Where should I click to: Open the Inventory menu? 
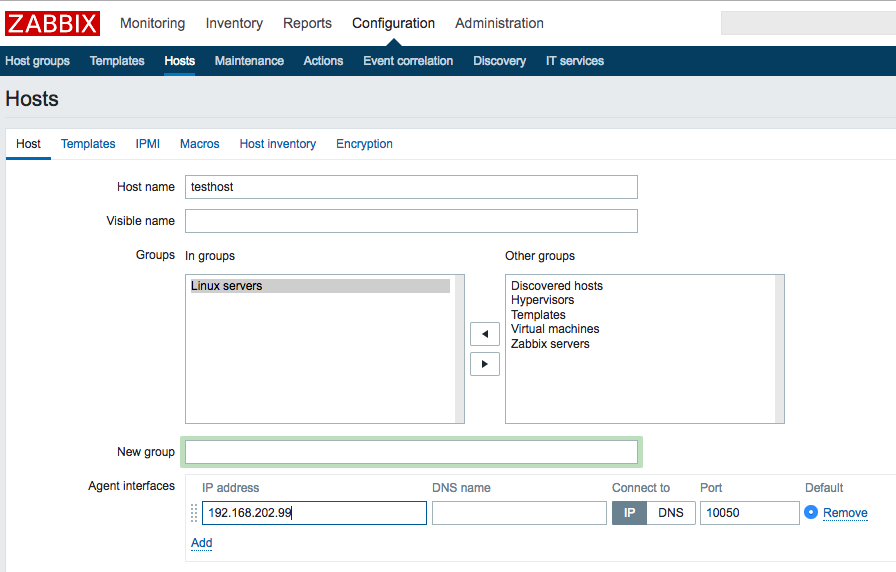pyautogui.click(x=234, y=23)
